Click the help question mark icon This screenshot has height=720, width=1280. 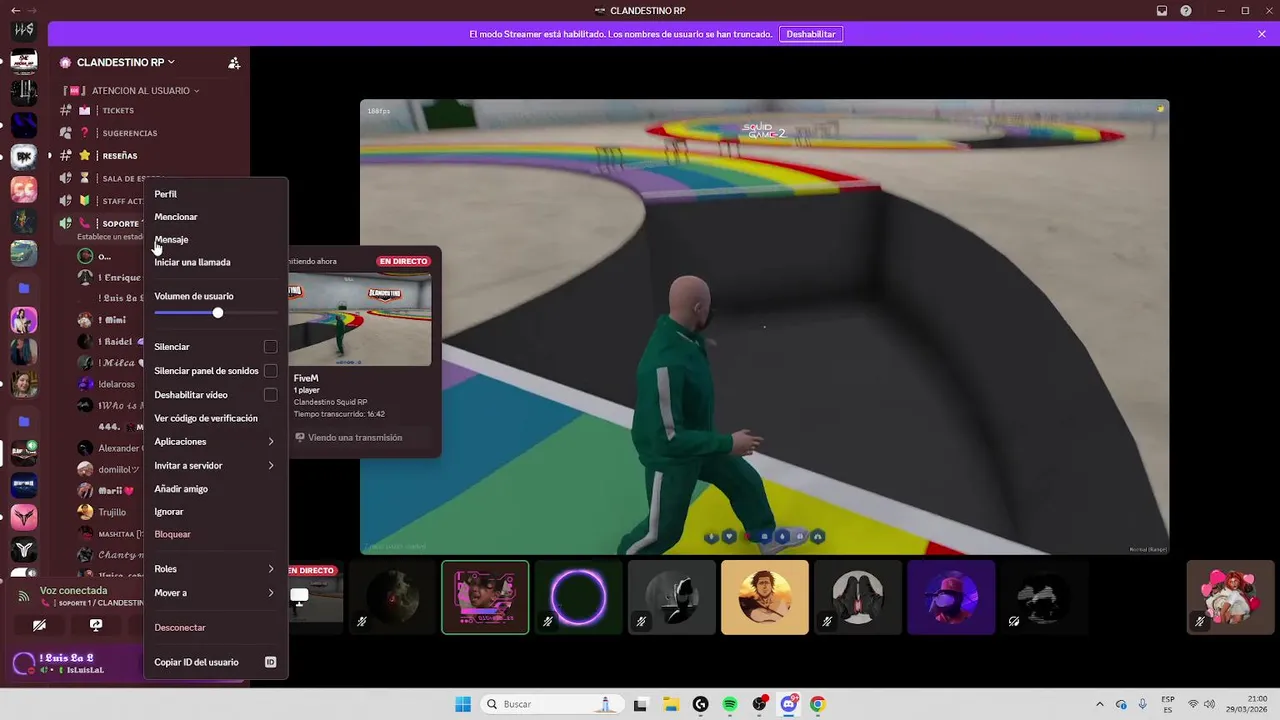coord(1186,11)
